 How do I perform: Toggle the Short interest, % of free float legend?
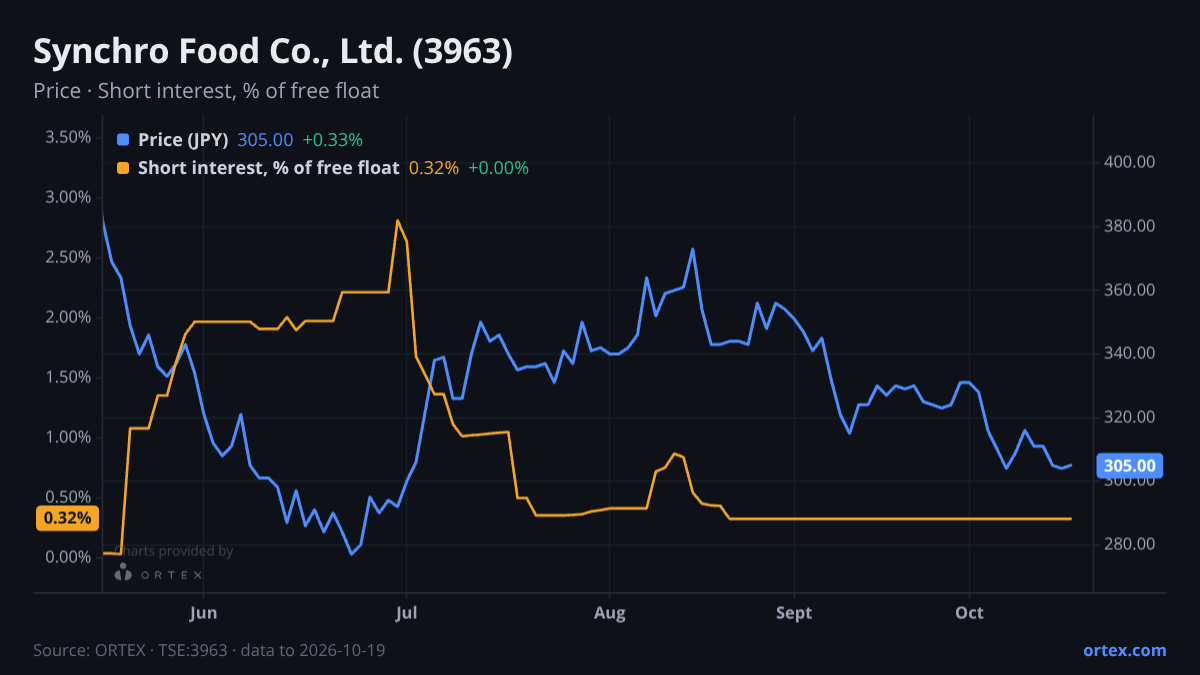pyautogui.click(x=269, y=168)
